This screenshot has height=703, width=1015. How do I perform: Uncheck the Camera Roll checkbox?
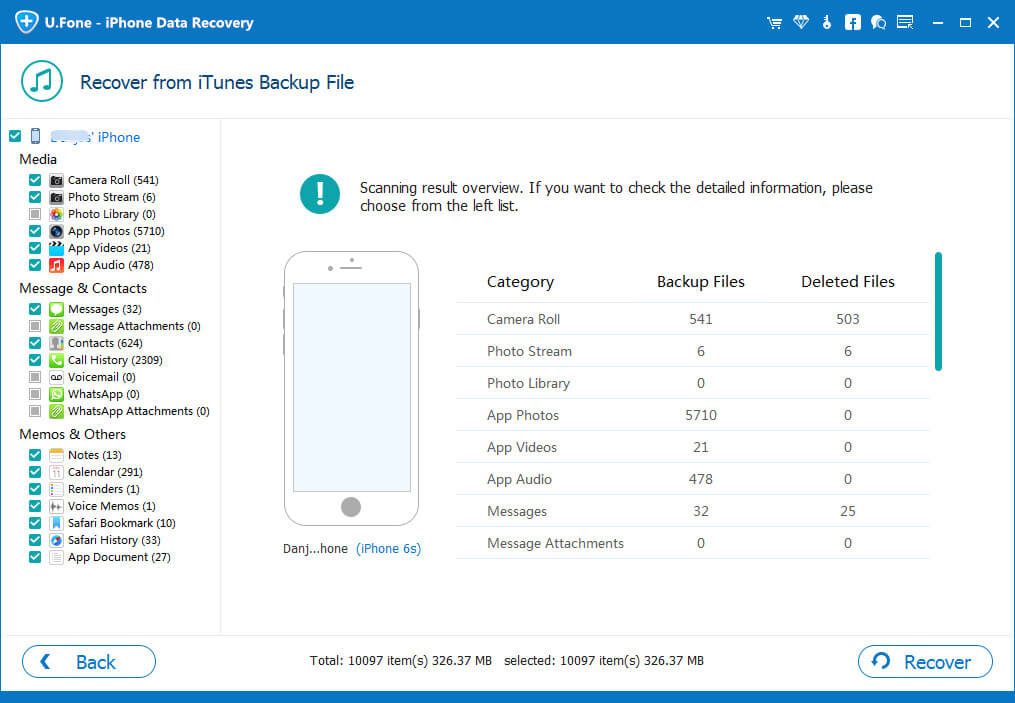tap(35, 180)
